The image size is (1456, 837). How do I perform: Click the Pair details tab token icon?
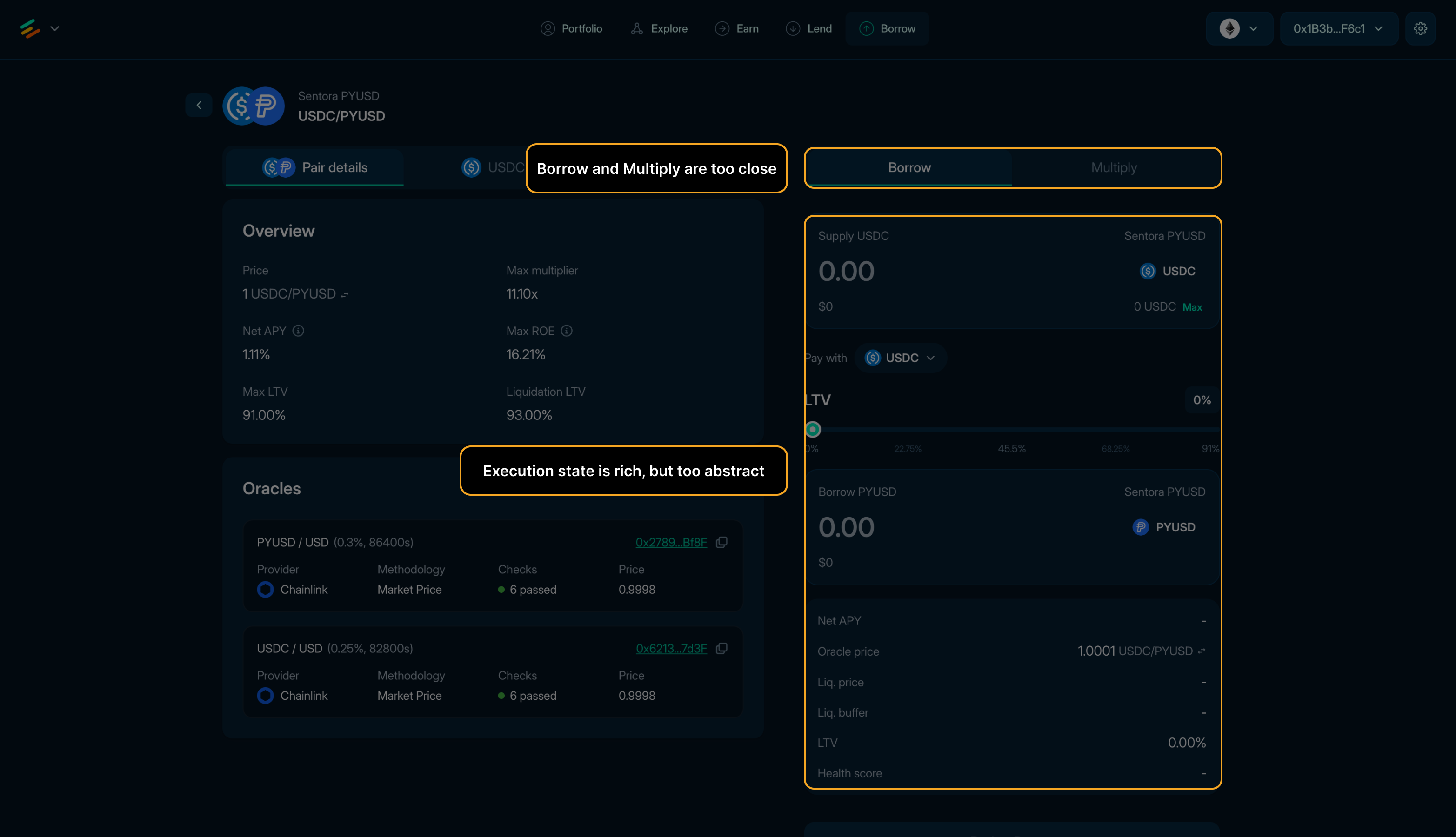click(279, 167)
